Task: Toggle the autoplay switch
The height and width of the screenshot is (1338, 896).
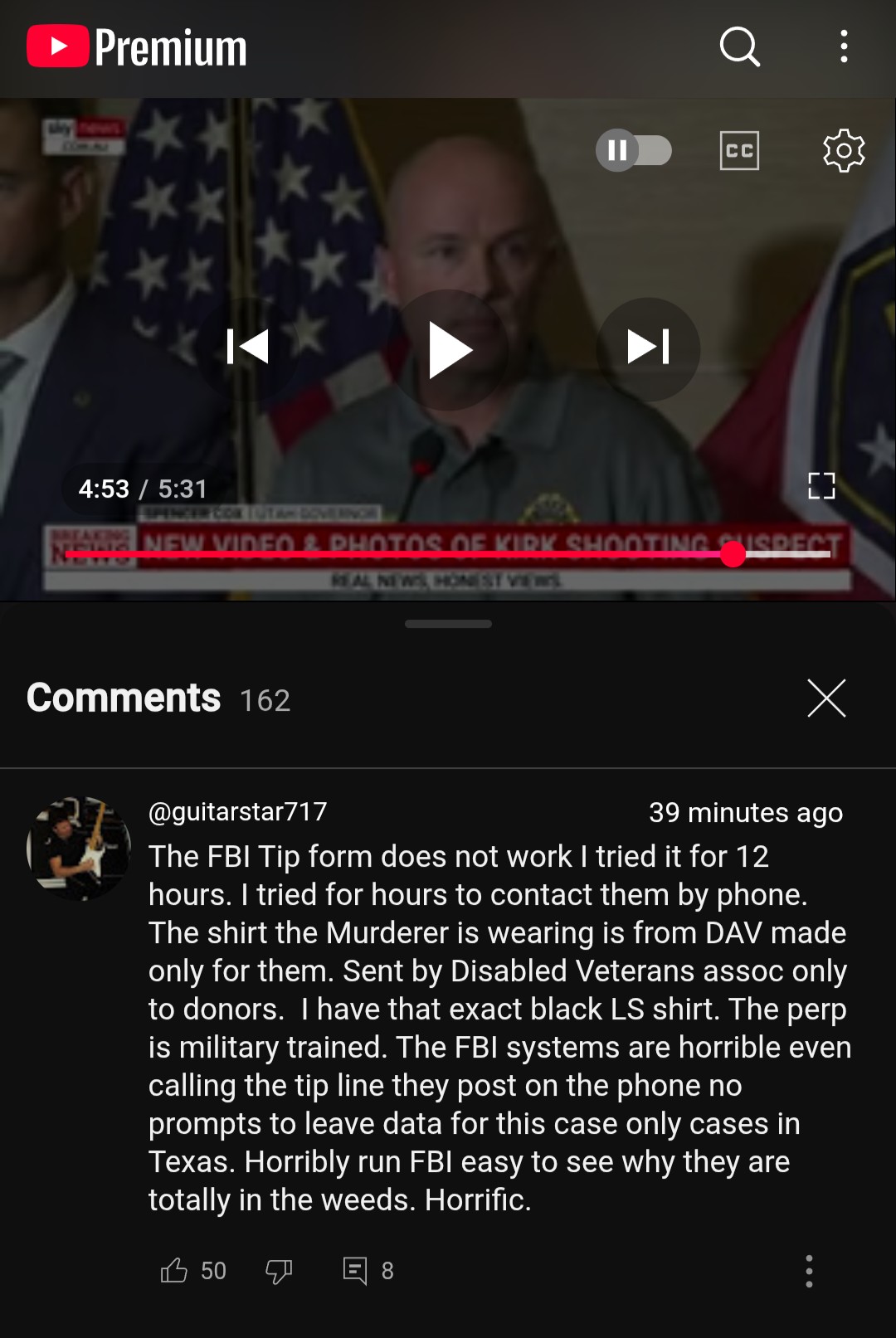Action: pos(634,150)
